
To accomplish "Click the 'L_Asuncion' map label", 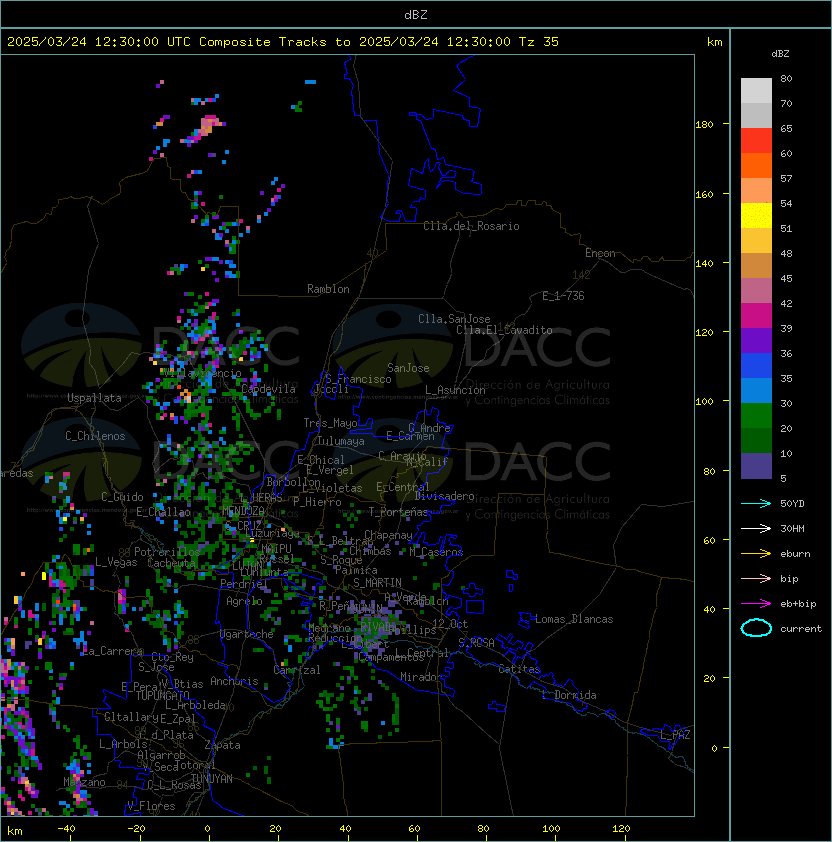I will coord(455,390).
